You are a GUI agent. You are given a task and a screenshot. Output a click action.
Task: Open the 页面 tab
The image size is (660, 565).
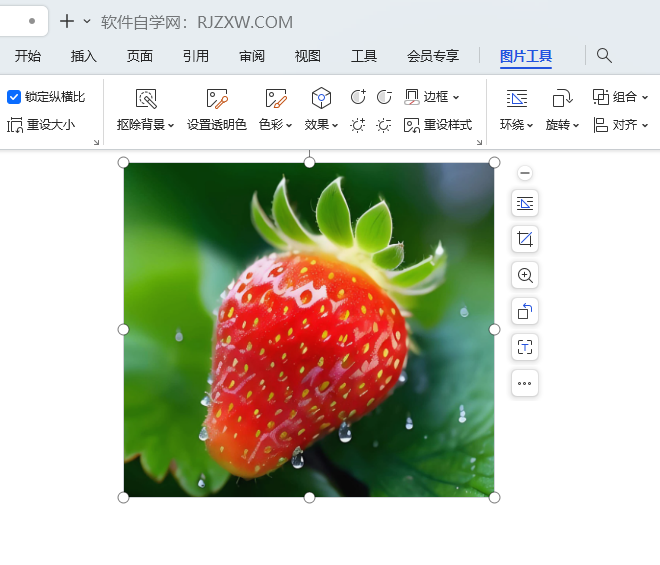point(140,56)
